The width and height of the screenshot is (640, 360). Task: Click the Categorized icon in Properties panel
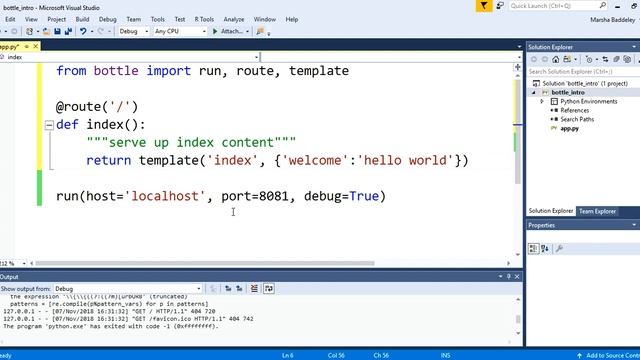tap(533, 248)
